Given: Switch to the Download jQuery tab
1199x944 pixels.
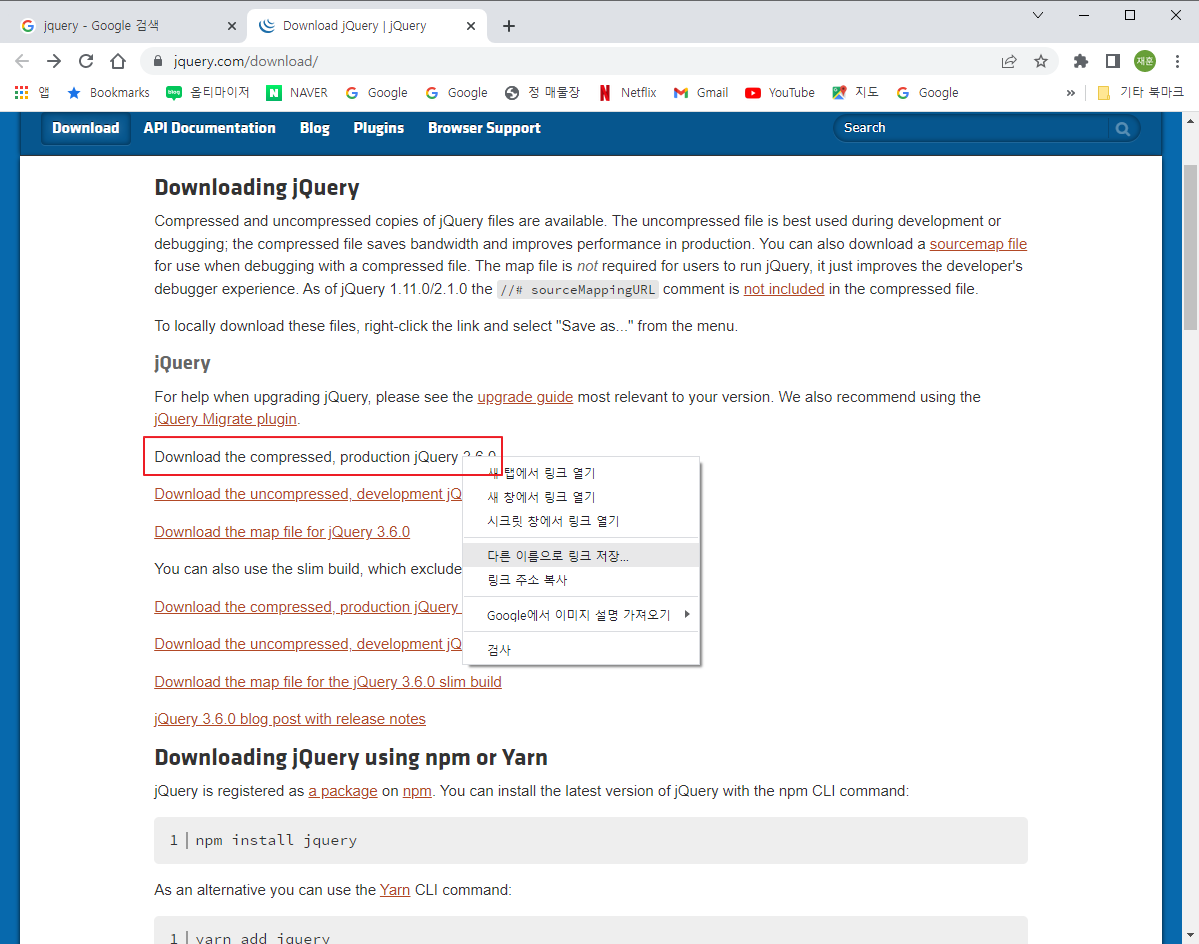Looking at the screenshot, I should coord(367,26).
